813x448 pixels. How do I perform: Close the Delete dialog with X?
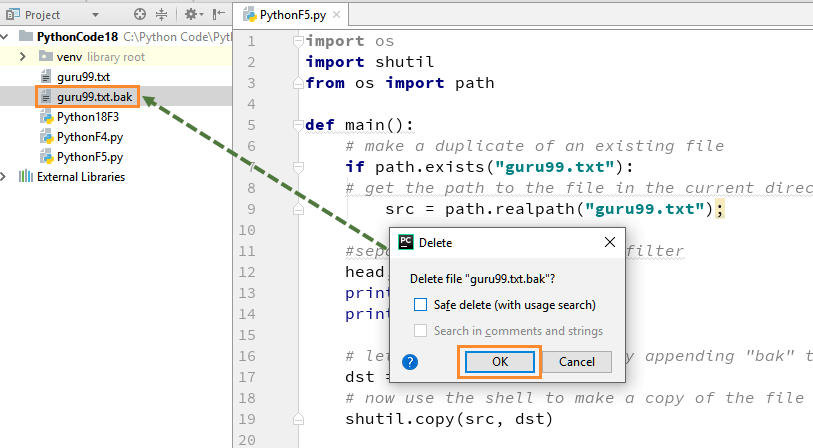pos(609,242)
